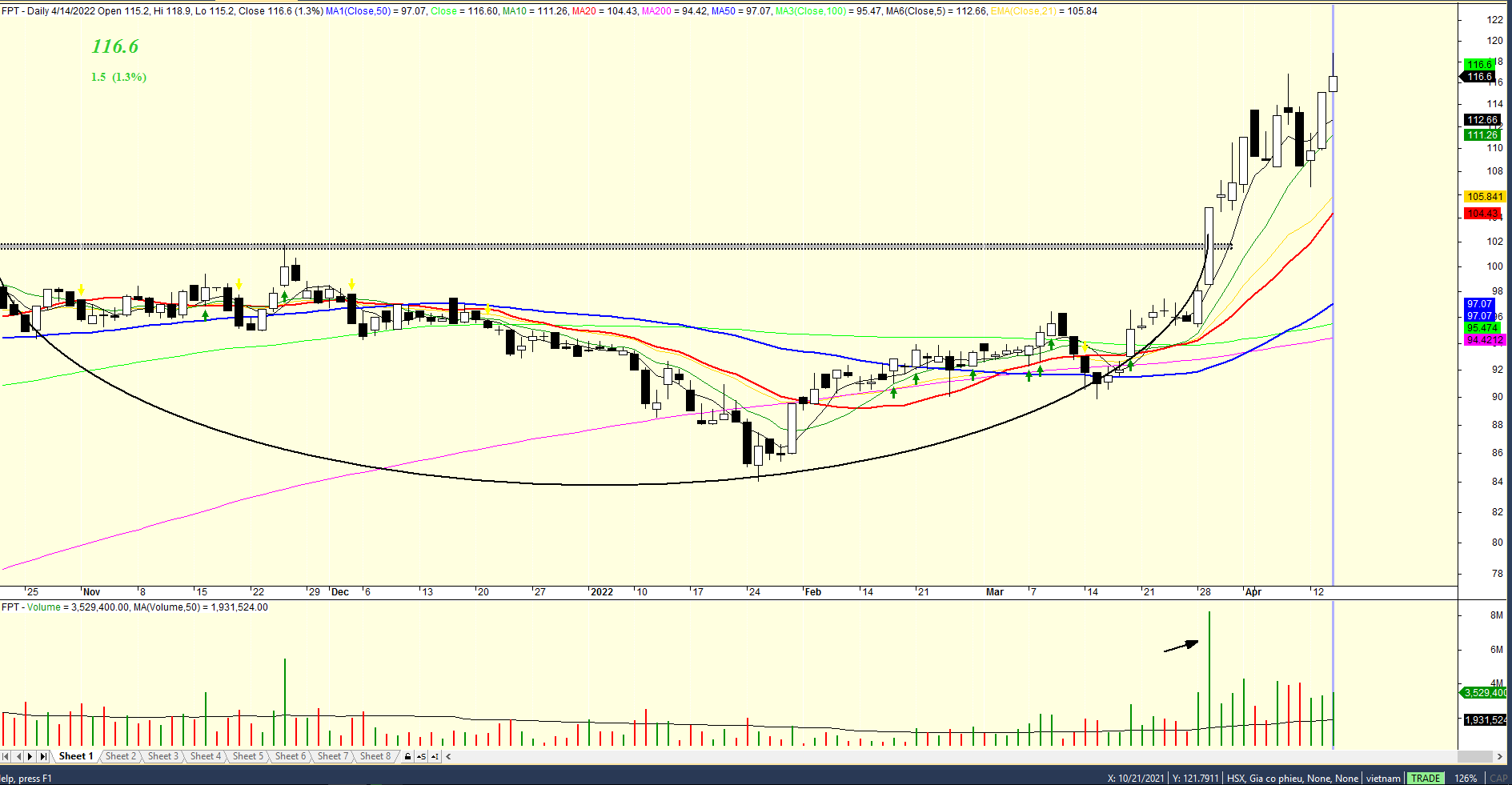Click the previous sheet arrow
1512x785 pixels.
pyautogui.click(x=18, y=756)
